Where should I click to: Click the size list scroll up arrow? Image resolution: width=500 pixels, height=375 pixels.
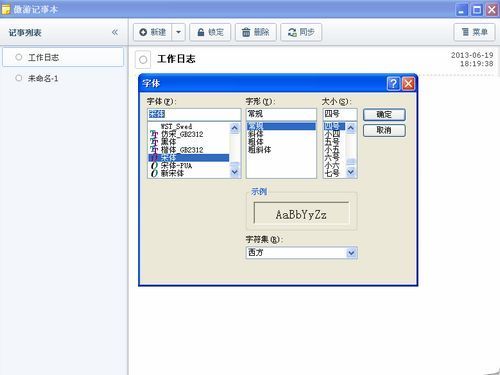pyautogui.click(x=351, y=128)
